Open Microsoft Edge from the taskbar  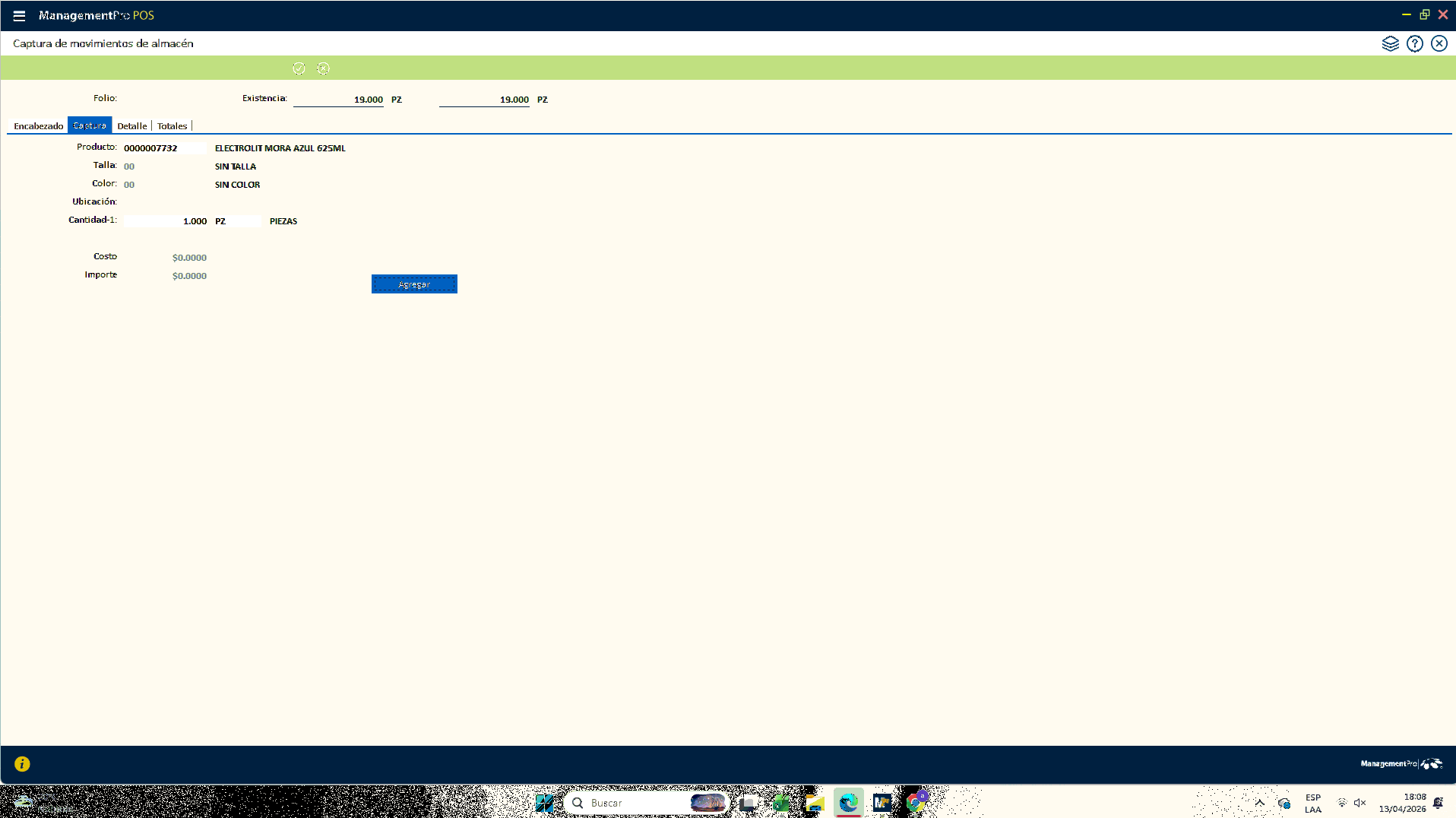848,802
